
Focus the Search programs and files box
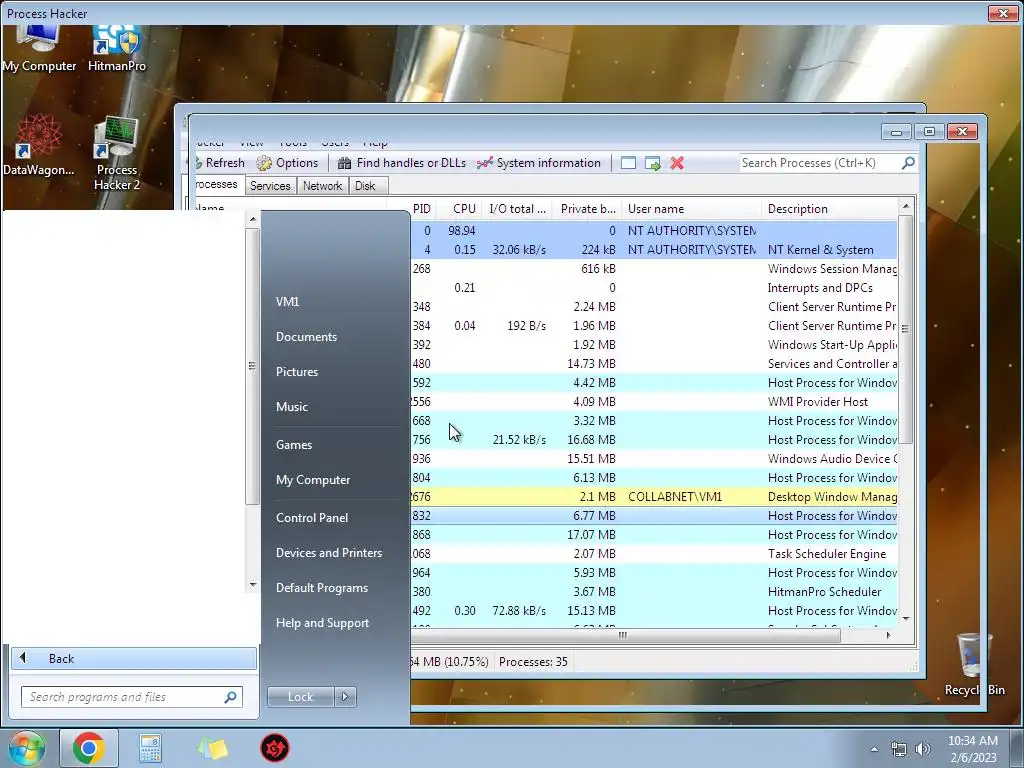coord(132,697)
